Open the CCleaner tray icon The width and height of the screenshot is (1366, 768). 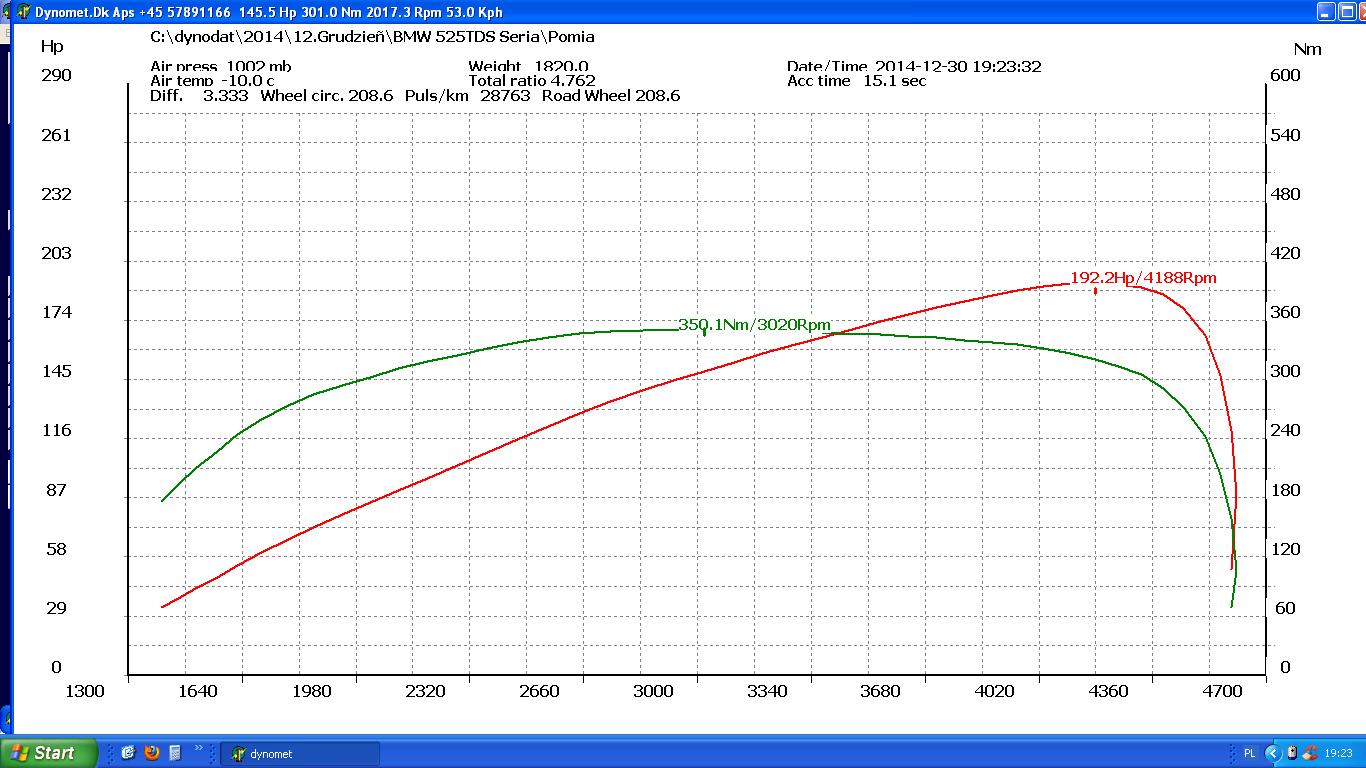[1308, 754]
